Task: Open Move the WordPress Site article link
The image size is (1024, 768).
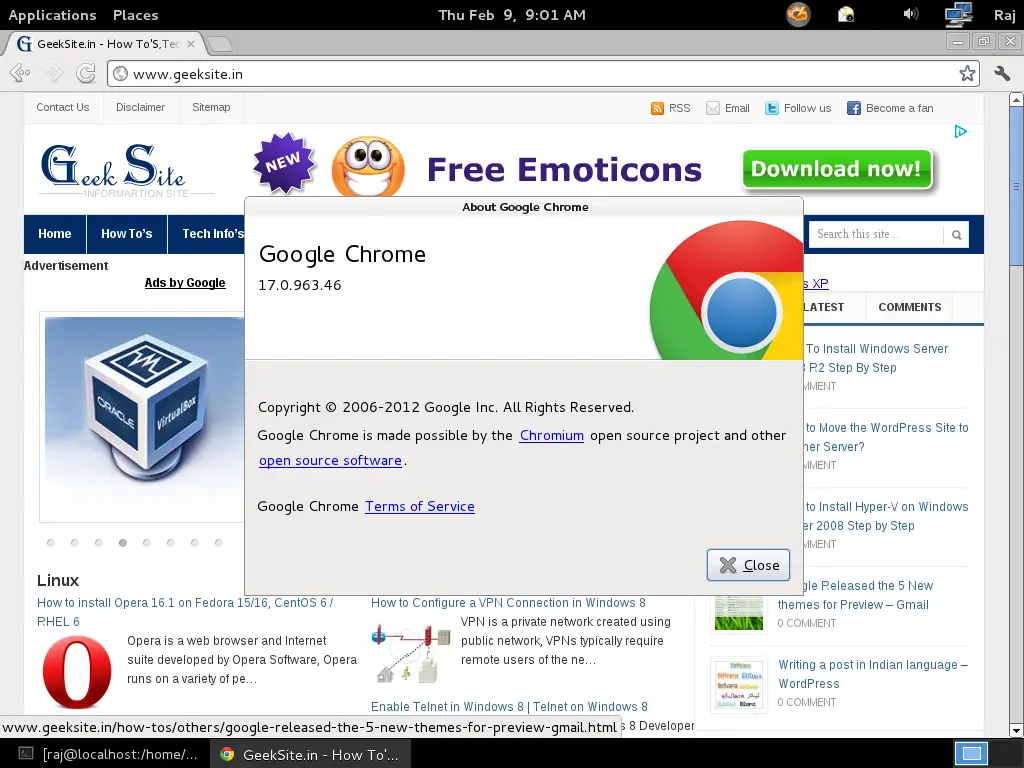Action: coord(886,437)
